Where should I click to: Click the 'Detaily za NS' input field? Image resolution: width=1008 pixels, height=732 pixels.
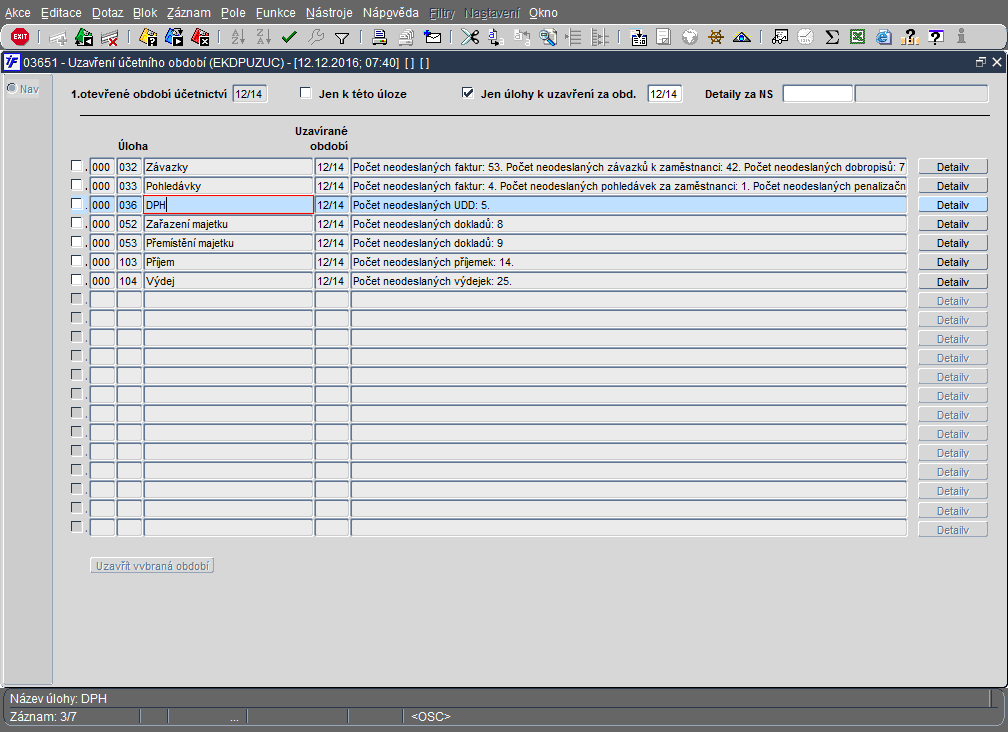click(818, 94)
